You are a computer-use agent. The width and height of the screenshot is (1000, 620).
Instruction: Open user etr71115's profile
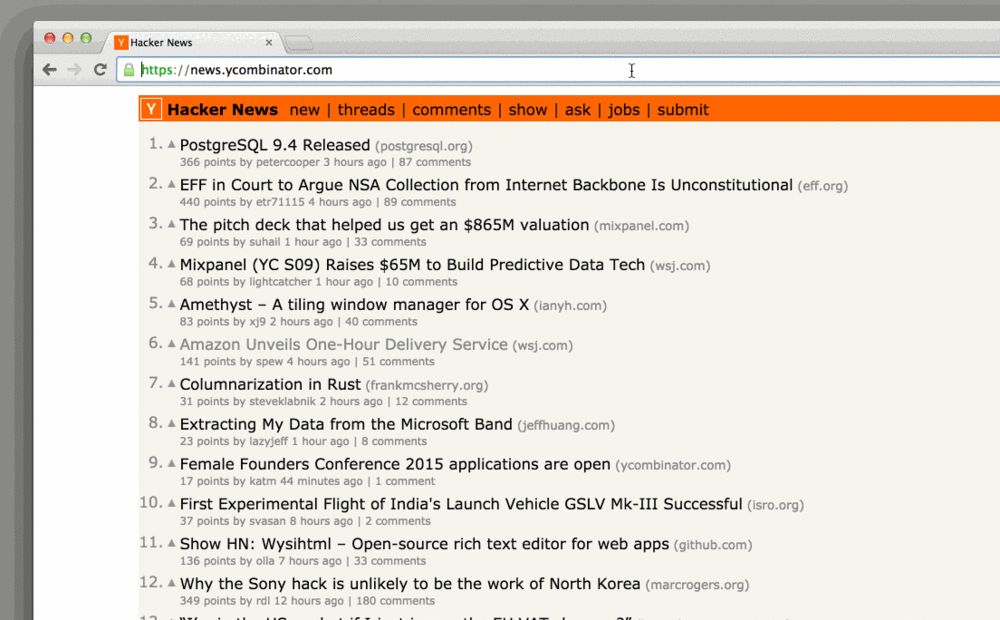coord(280,202)
